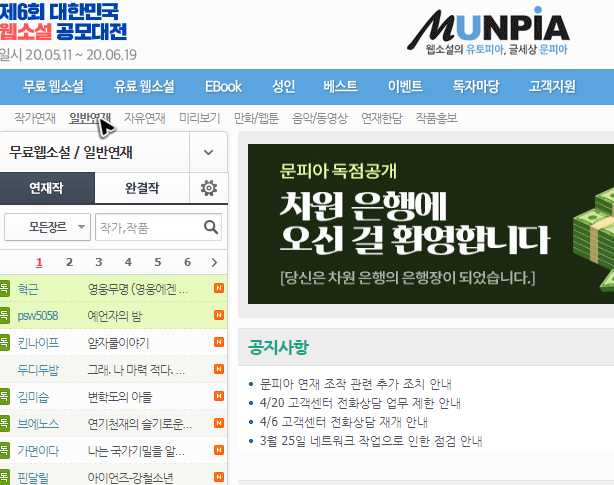Open the 공지사항 section heading
This screenshot has width=614, height=485.
coord(278,347)
